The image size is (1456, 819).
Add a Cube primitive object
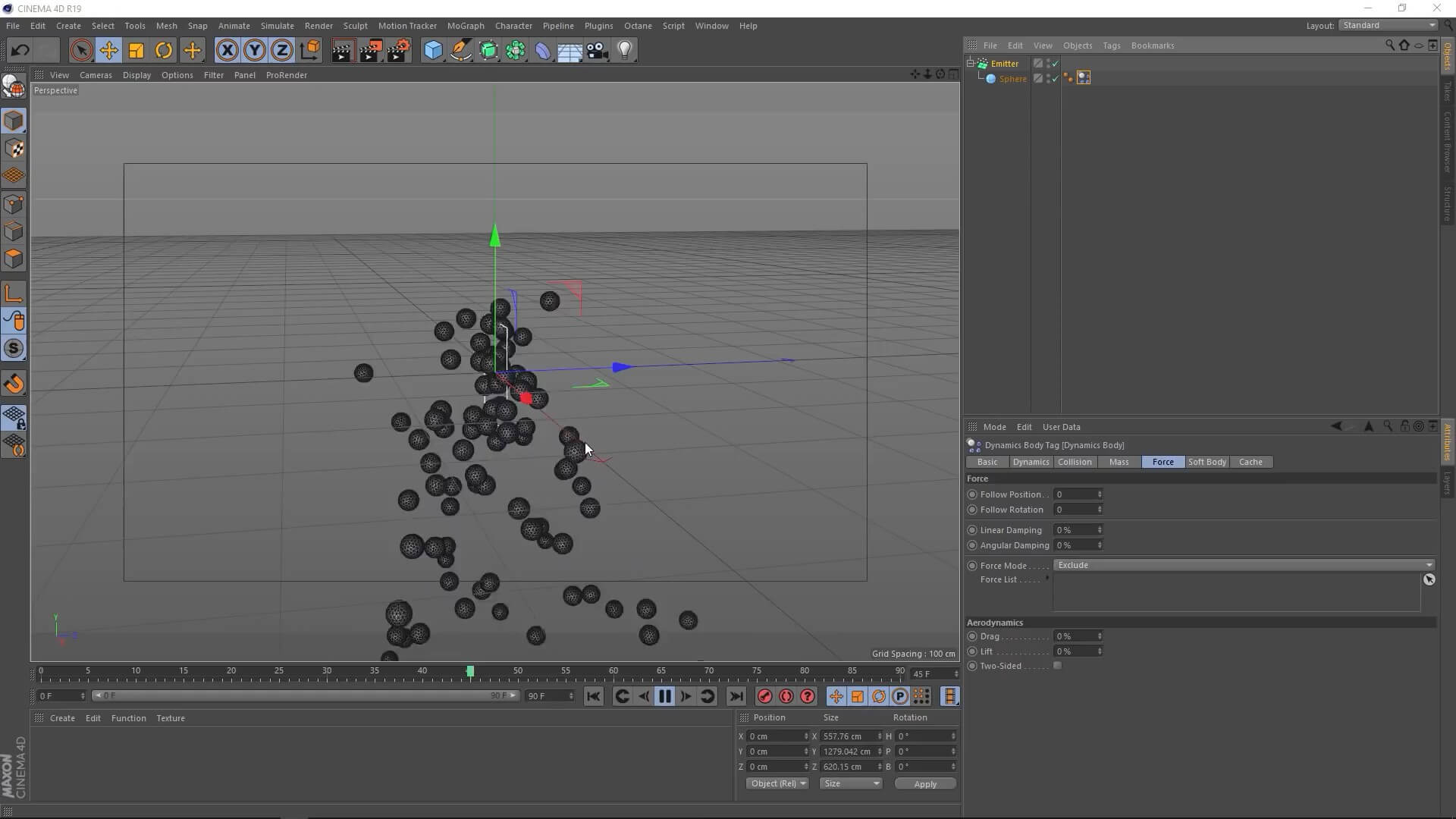click(x=433, y=51)
